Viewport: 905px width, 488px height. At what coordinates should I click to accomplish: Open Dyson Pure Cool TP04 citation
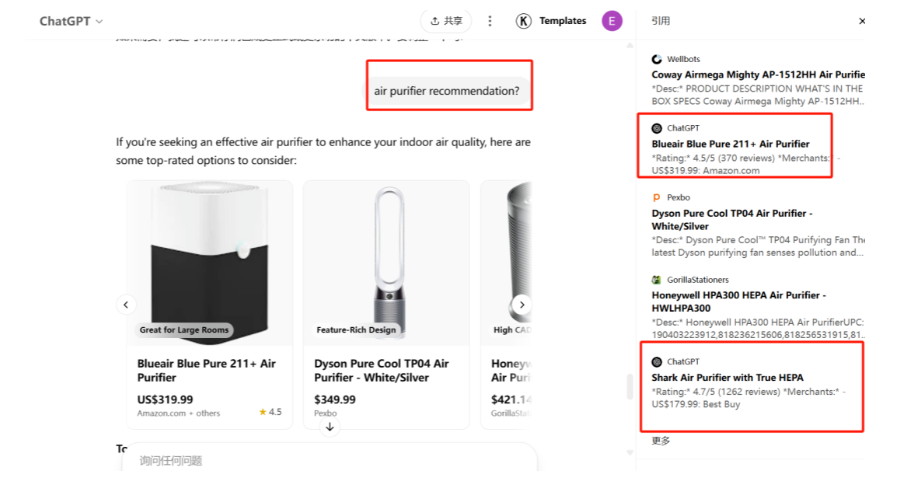coord(732,220)
